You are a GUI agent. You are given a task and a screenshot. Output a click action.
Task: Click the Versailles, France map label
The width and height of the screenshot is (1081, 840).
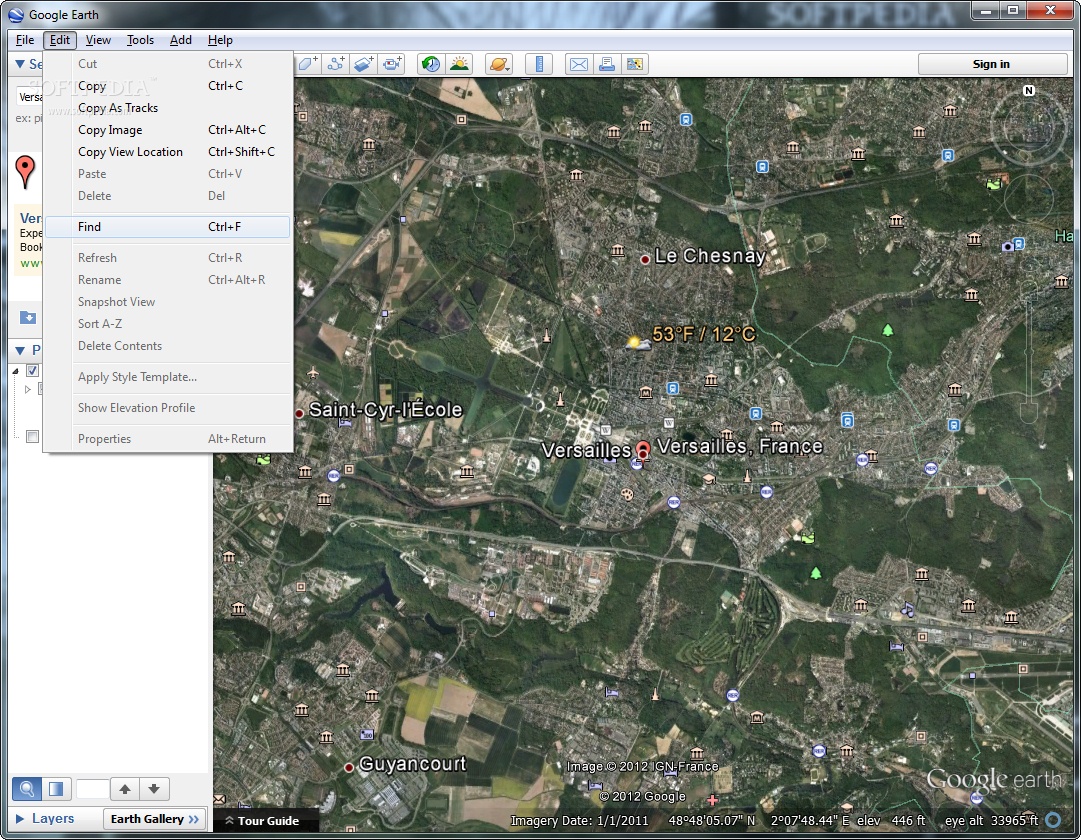740,446
